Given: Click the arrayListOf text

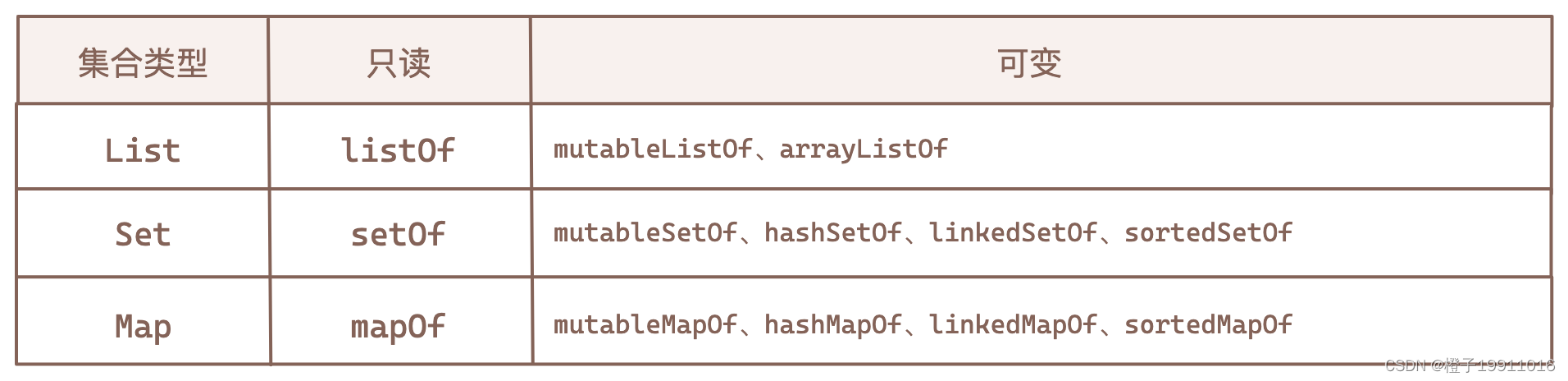Looking at the screenshot, I should pyautogui.click(x=864, y=149).
